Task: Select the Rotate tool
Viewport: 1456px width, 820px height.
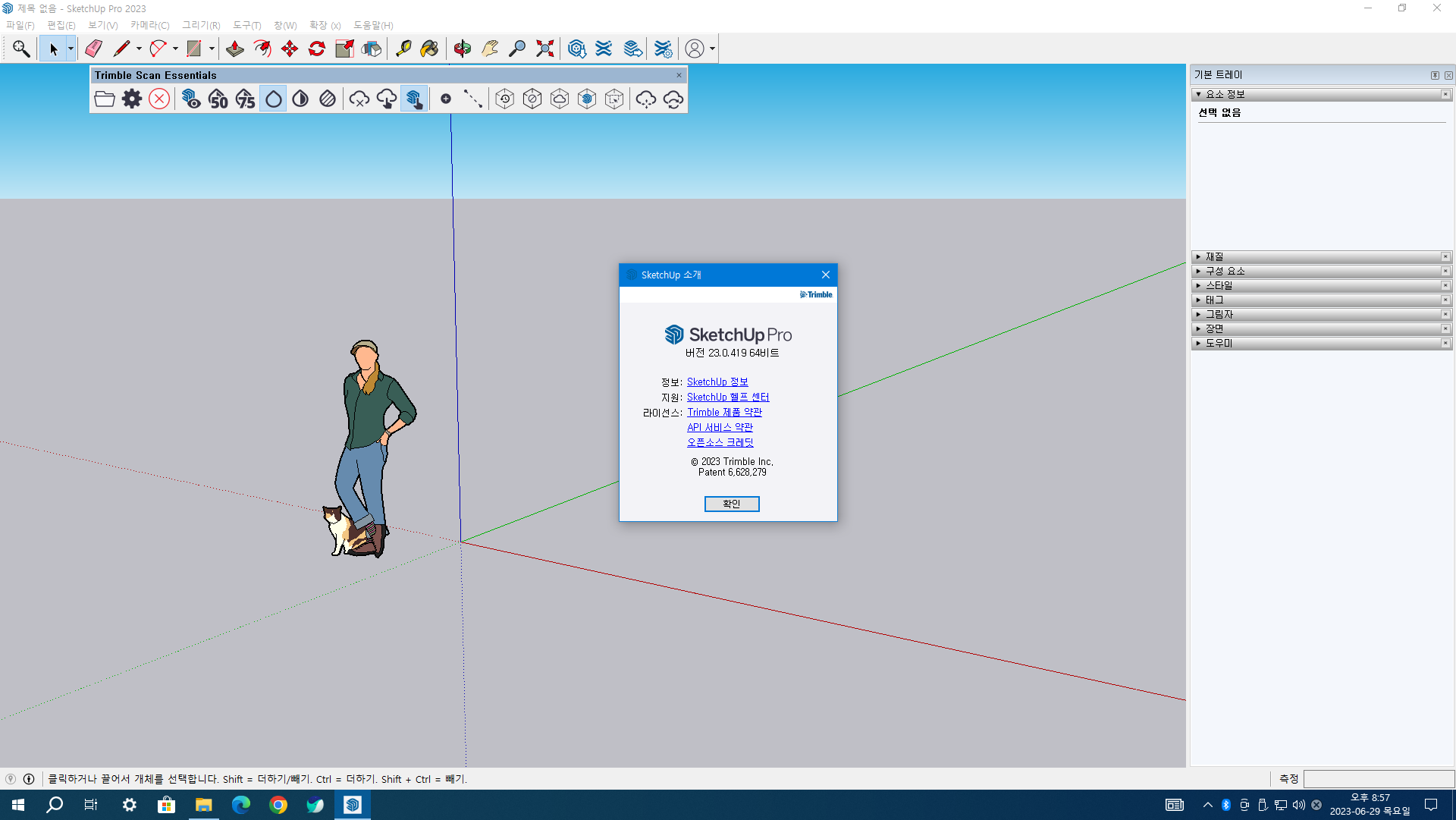Action: 317,49
